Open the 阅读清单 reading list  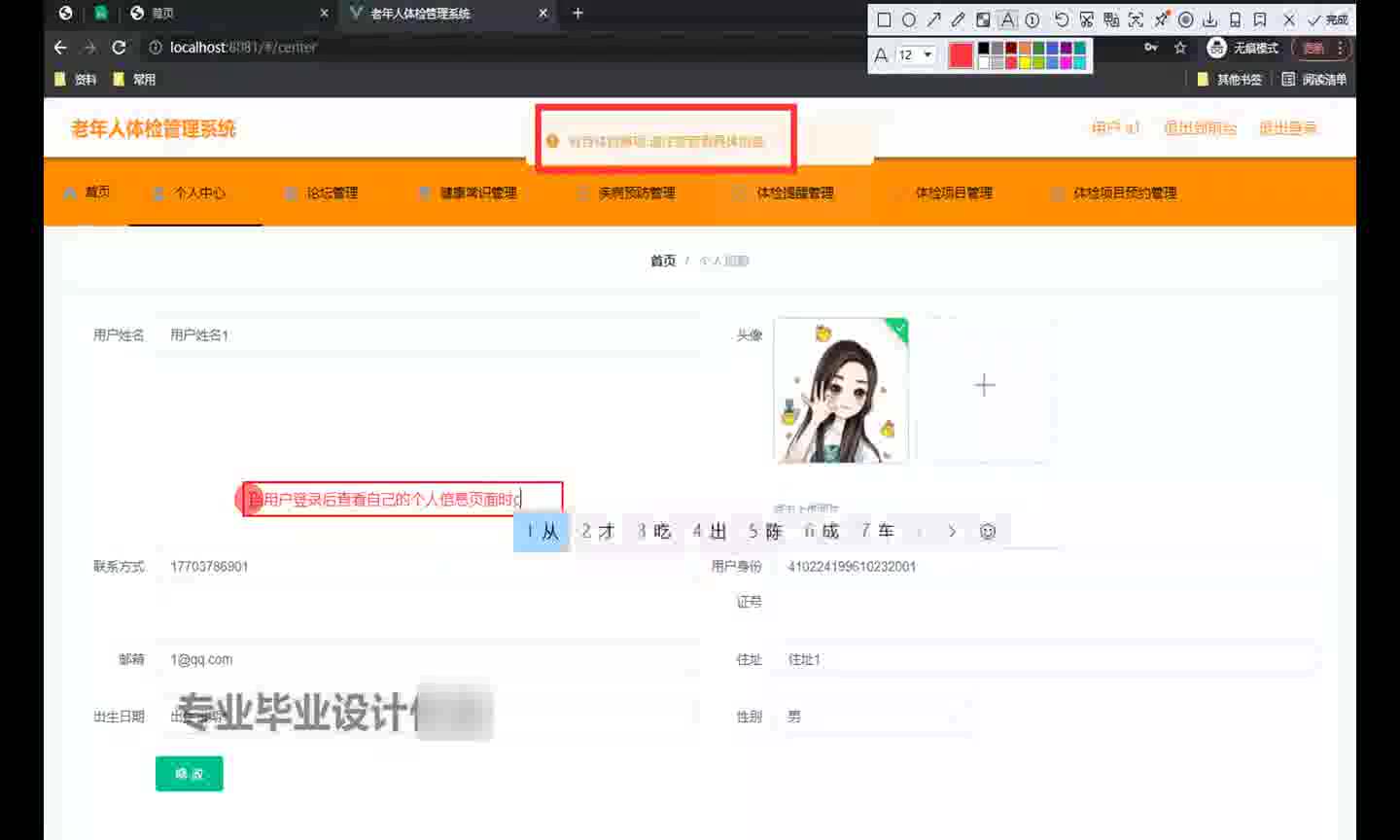pos(1313,79)
